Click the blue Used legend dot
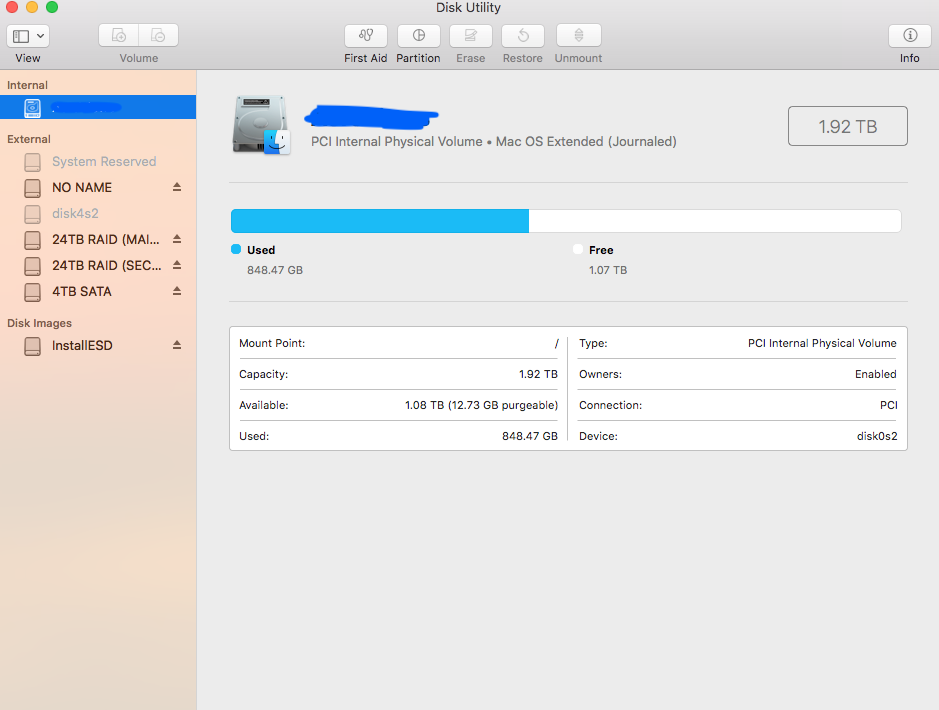The height and width of the screenshot is (710, 939). [236, 249]
